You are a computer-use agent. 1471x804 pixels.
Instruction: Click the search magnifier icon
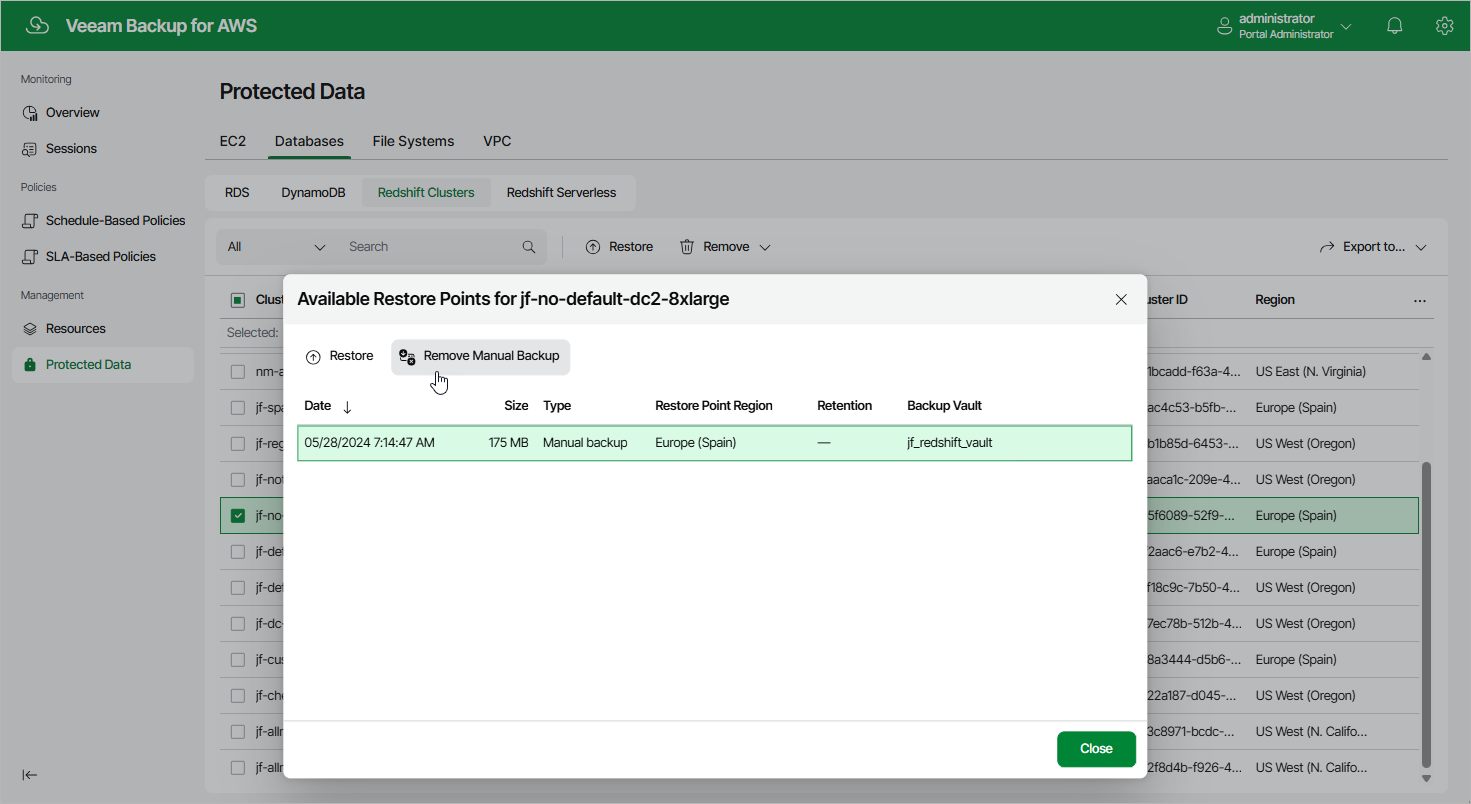coord(529,247)
